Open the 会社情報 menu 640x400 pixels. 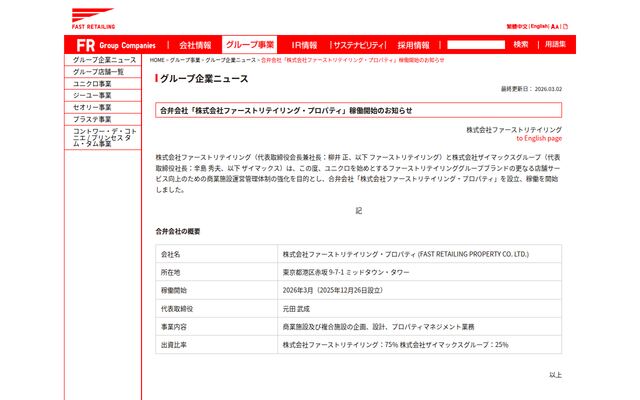pos(195,45)
